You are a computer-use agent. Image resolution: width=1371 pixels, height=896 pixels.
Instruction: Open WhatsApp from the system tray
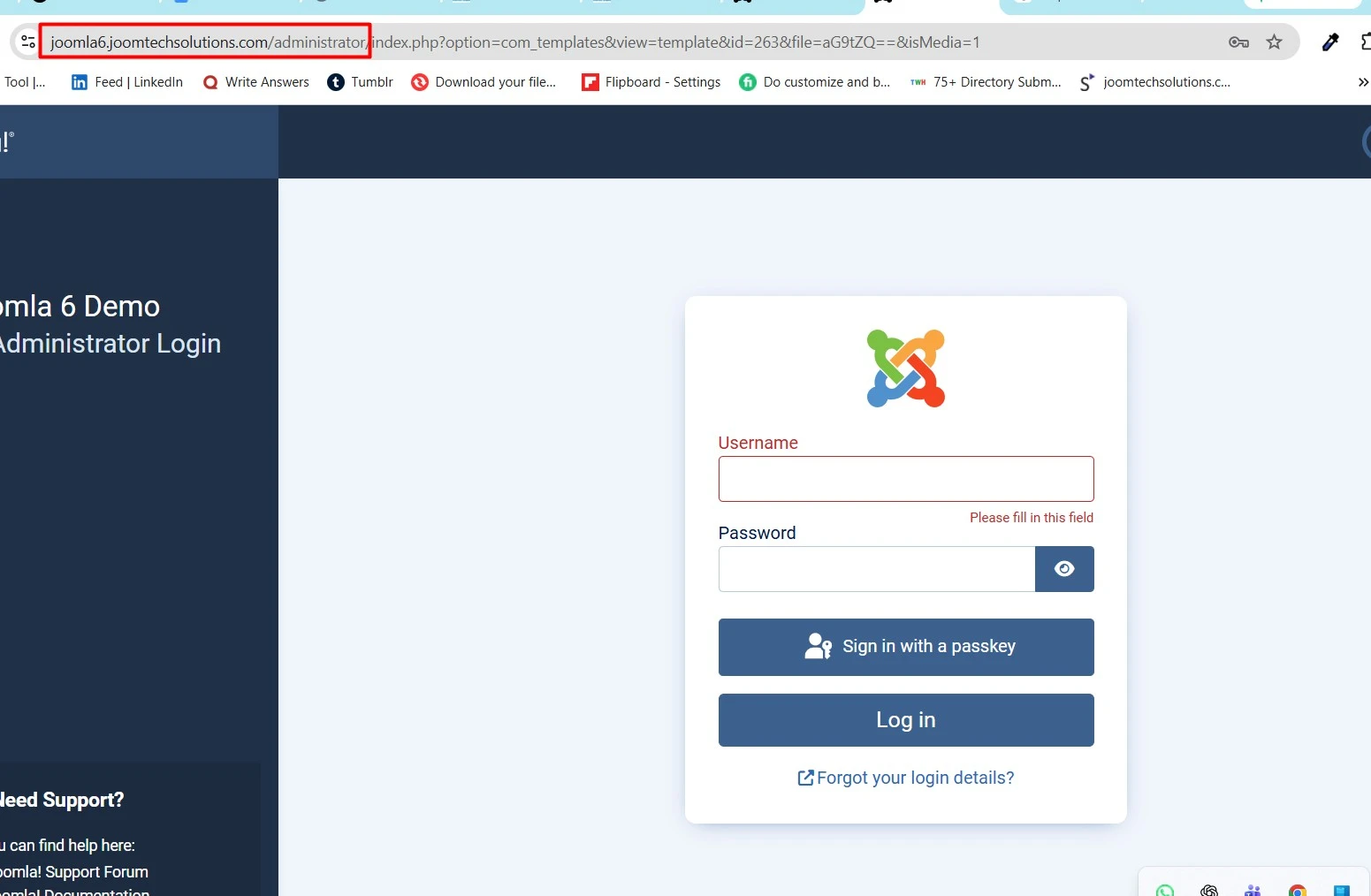(1165, 890)
